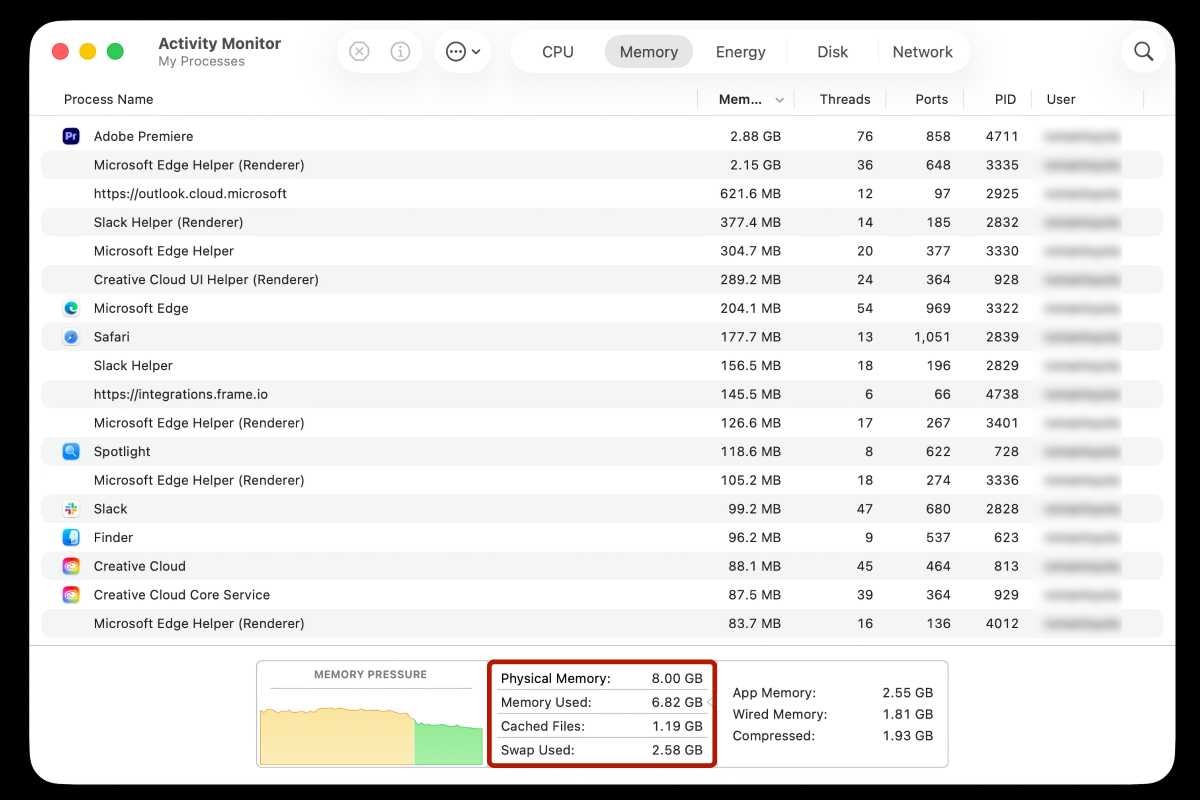Switch to the Energy tab
Viewport: 1200px width, 800px height.
[740, 51]
